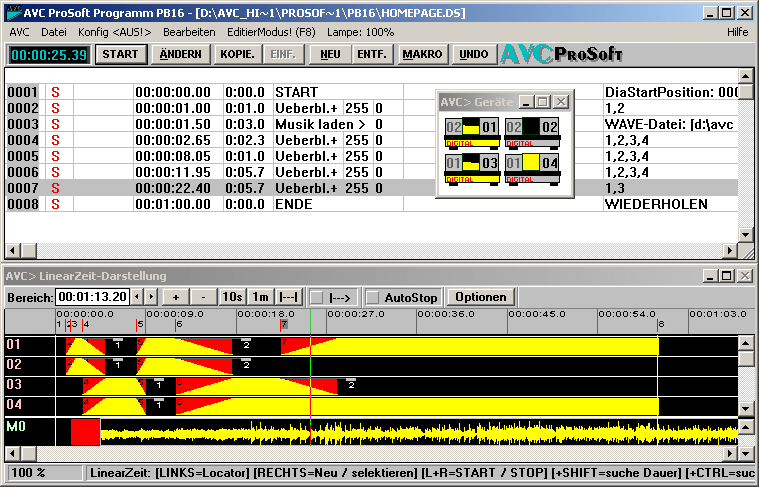The width and height of the screenshot is (759, 487).
Task: Click track 03 label in timeline
Action: (x=14, y=384)
